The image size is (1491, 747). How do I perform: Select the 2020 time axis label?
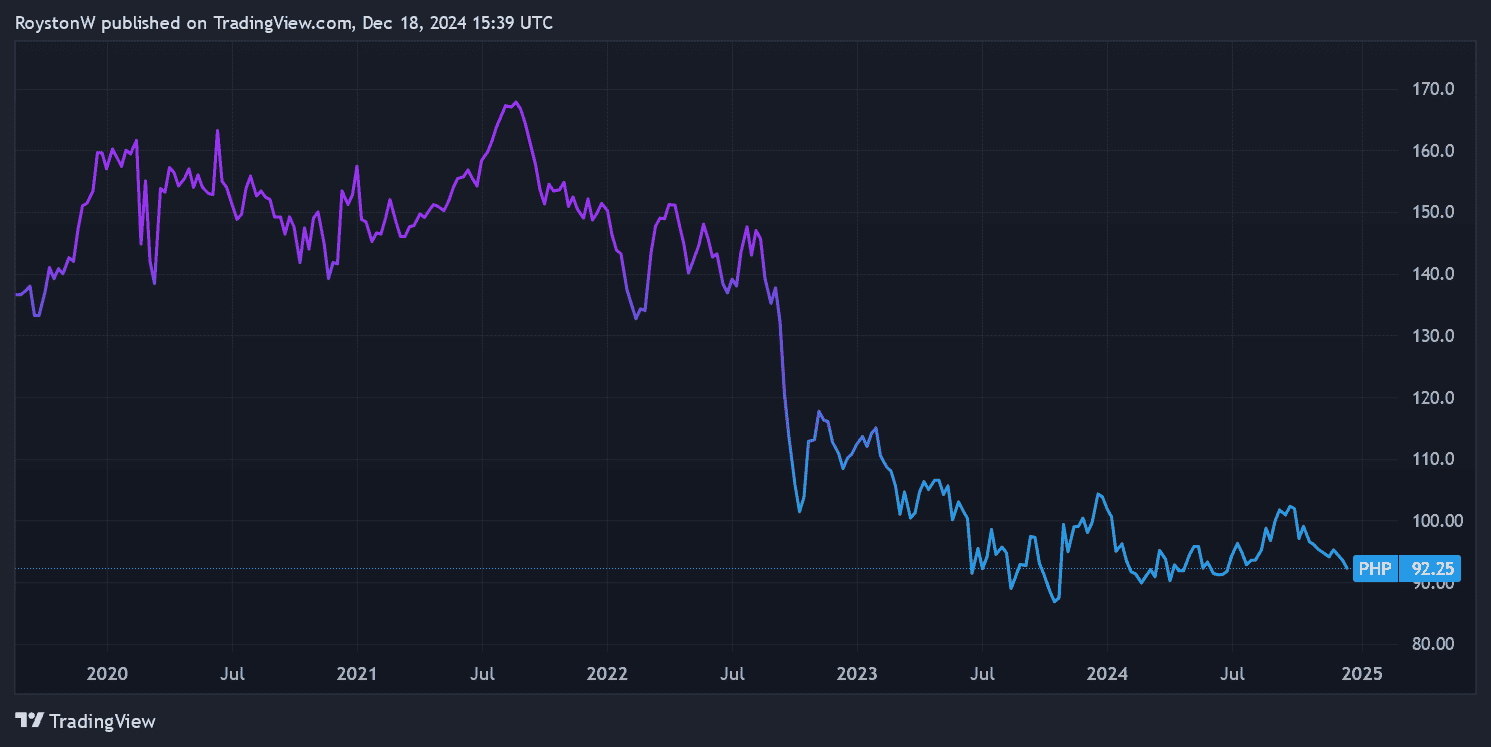[107, 674]
